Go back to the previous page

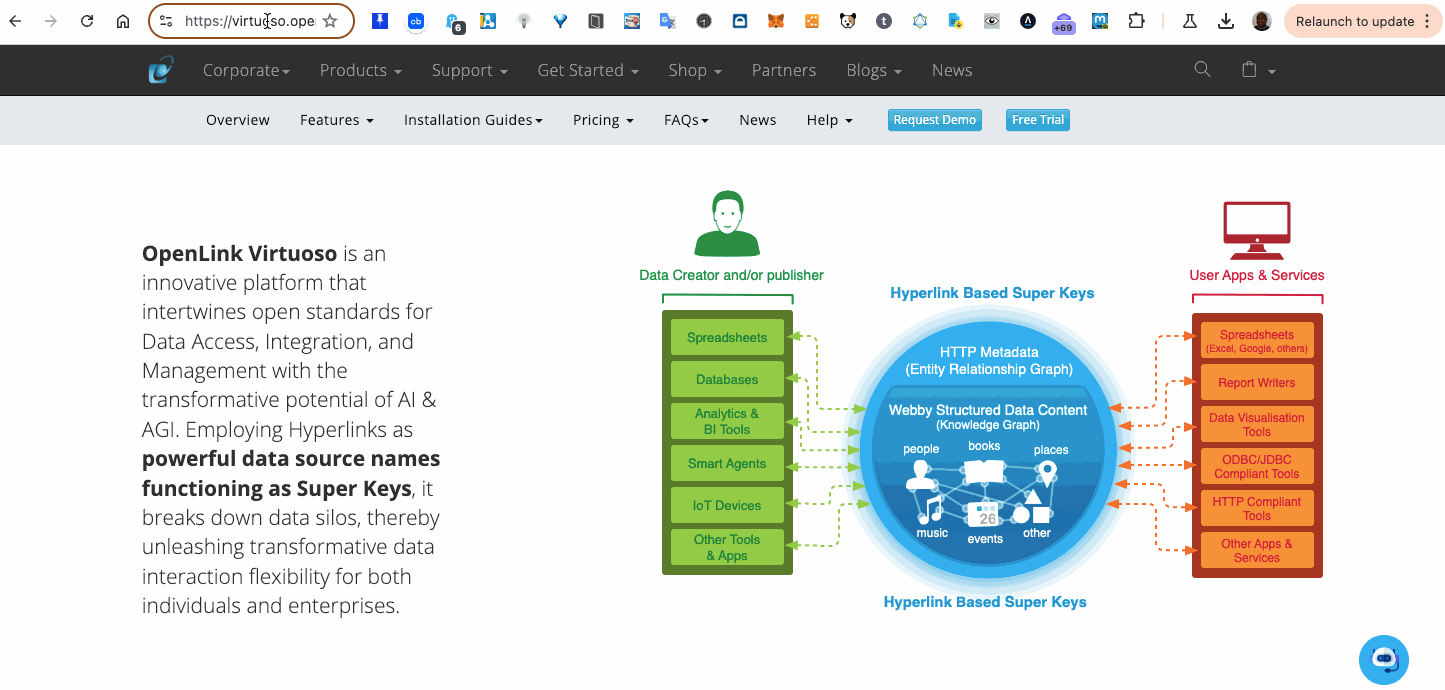click(16, 21)
